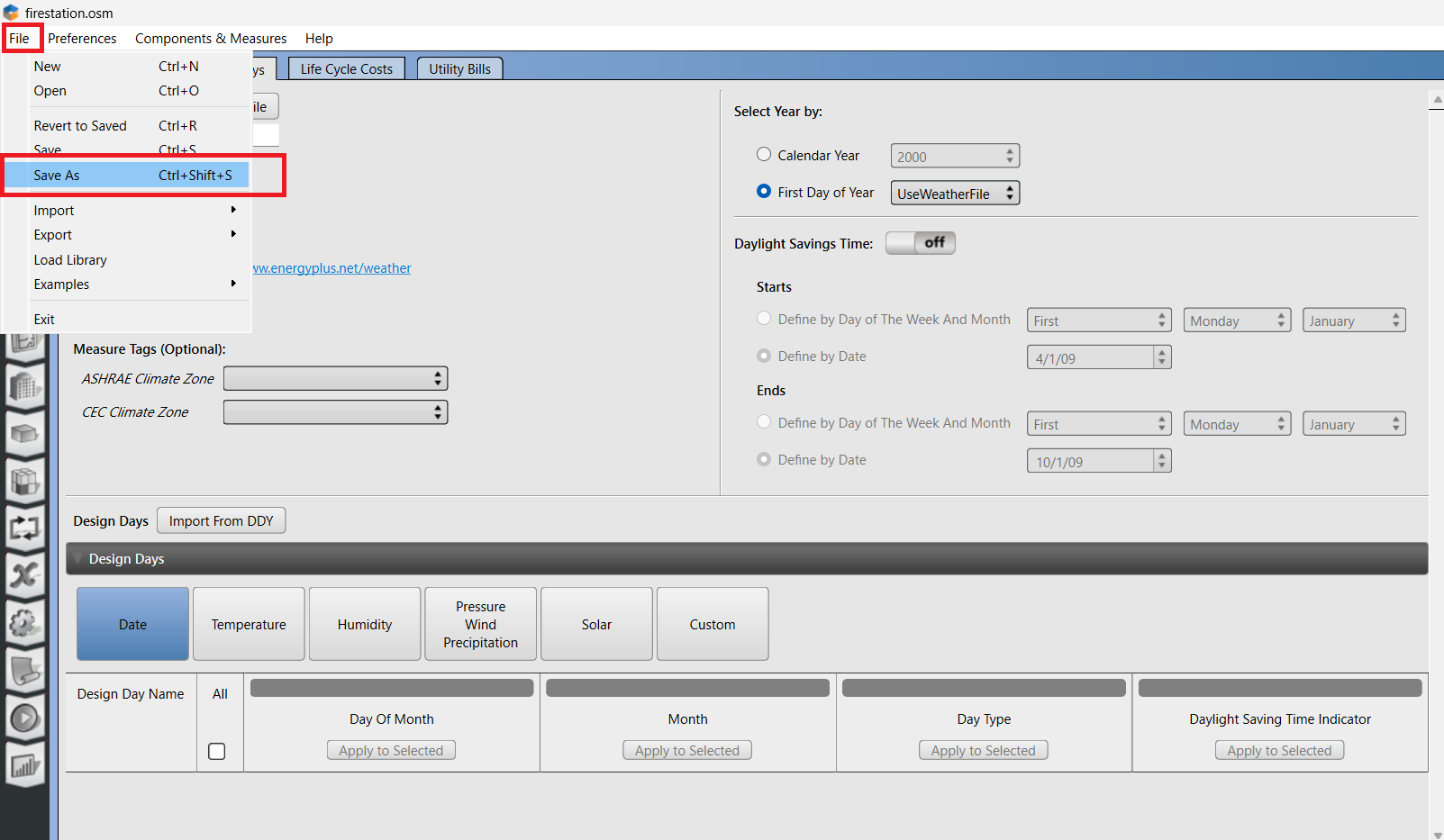Viewport: 1444px width, 840px height.
Task: Select the Pressure Wind Precipitation button
Action: 481,625
